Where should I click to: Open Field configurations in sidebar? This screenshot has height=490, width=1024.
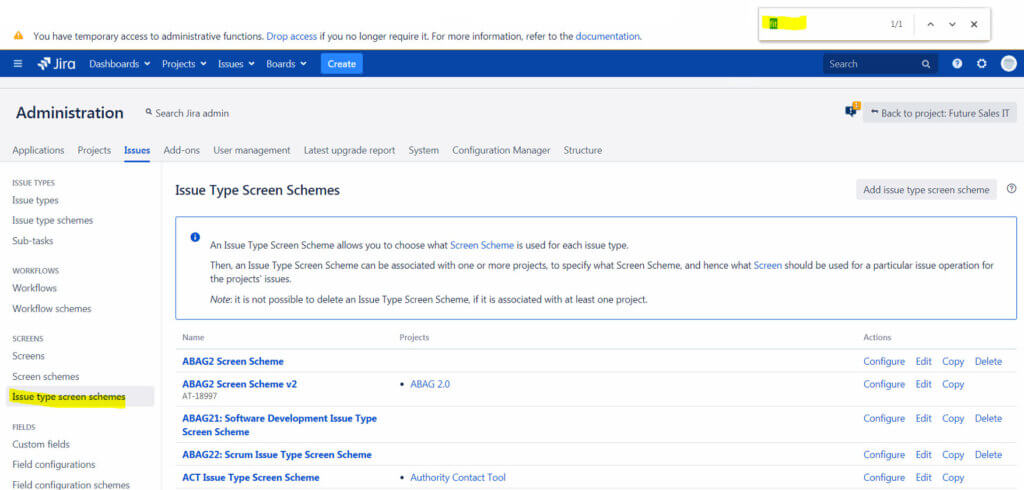click(54, 465)
